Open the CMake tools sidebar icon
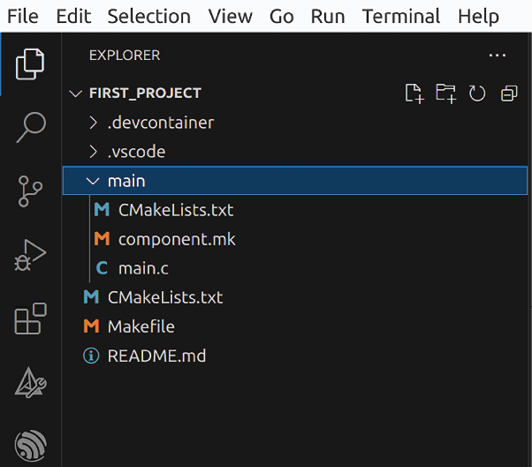Screen dimensions: 532x467 tap(31, 382)
